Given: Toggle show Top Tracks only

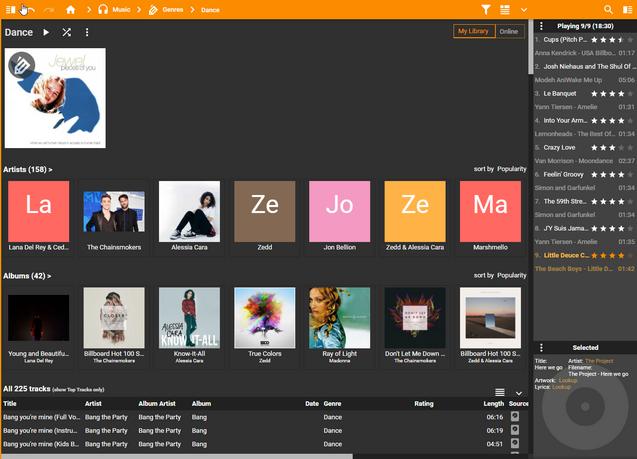Looking at the screenshot, I should [x=79, y=389].
